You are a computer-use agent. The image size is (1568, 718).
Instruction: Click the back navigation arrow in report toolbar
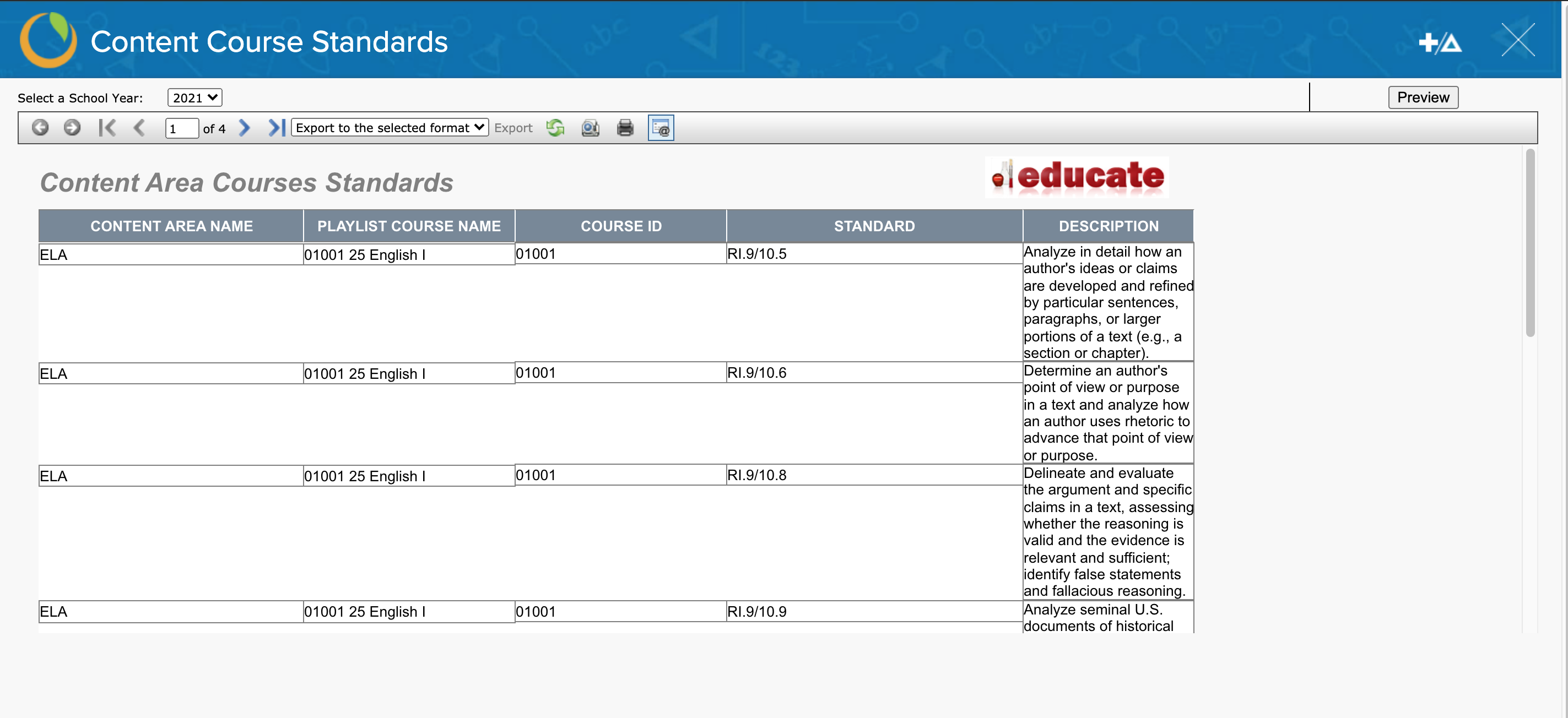click(40, 127)
